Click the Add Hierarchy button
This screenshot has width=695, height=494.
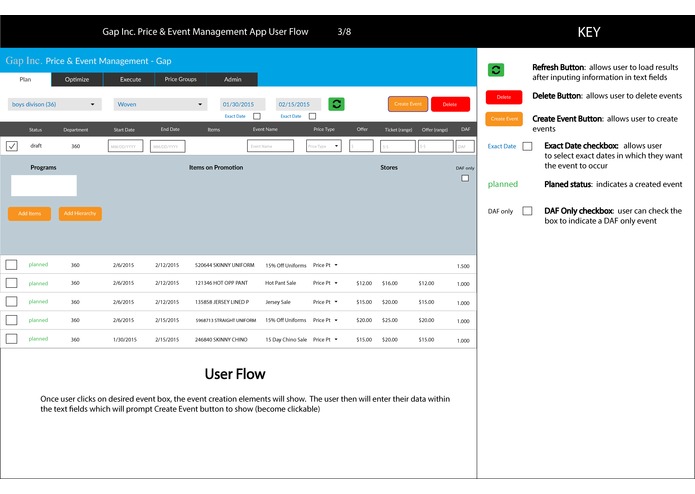80,214
